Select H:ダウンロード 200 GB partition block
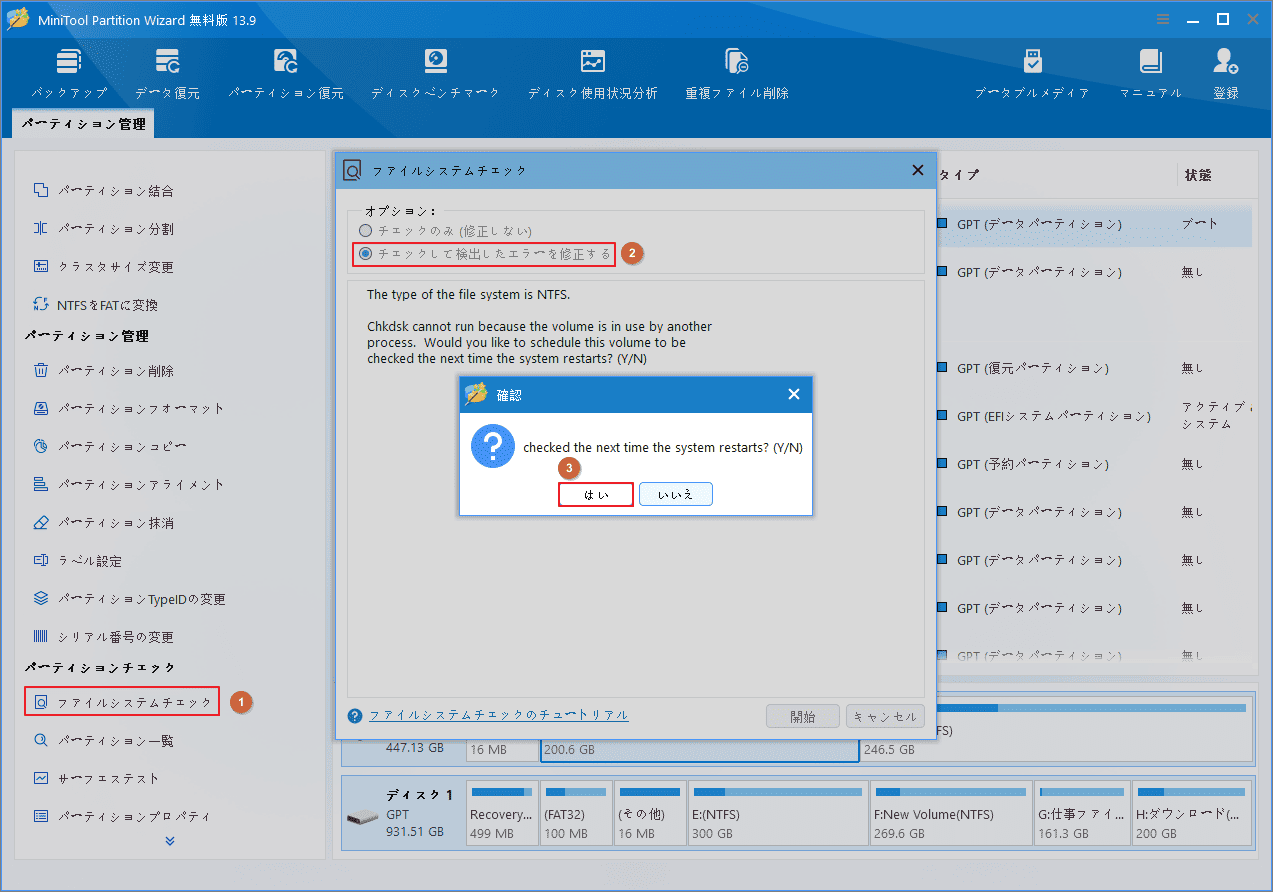Viewport: 1273px width, 892px height. pos(1190,813)
